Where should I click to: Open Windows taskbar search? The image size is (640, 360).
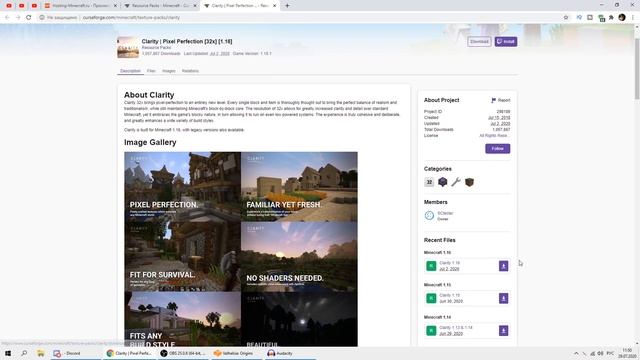click(x=24, y=353)
